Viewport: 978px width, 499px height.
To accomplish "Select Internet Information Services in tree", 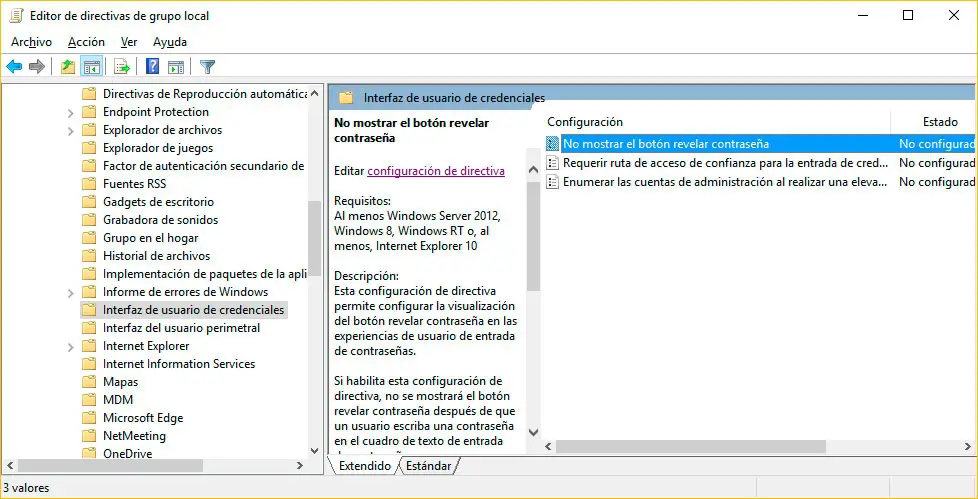I will click(179, 364).
